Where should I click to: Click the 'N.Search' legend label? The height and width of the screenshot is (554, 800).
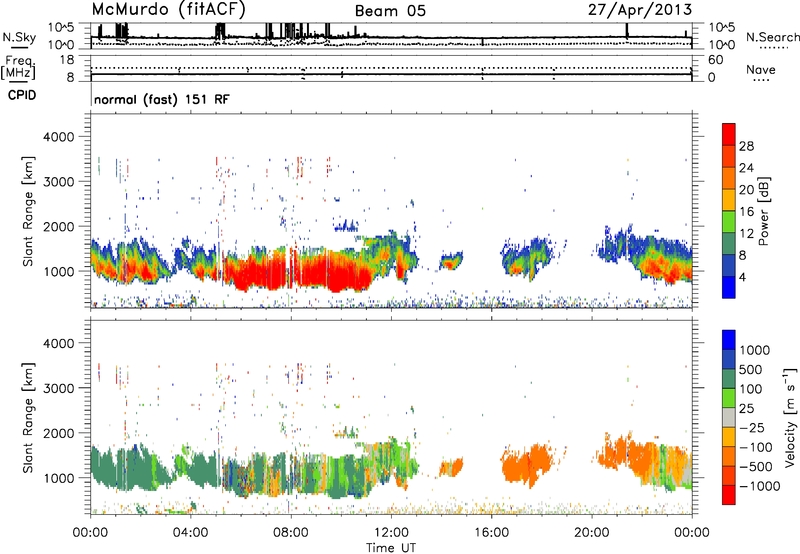(x=772, y=37)
